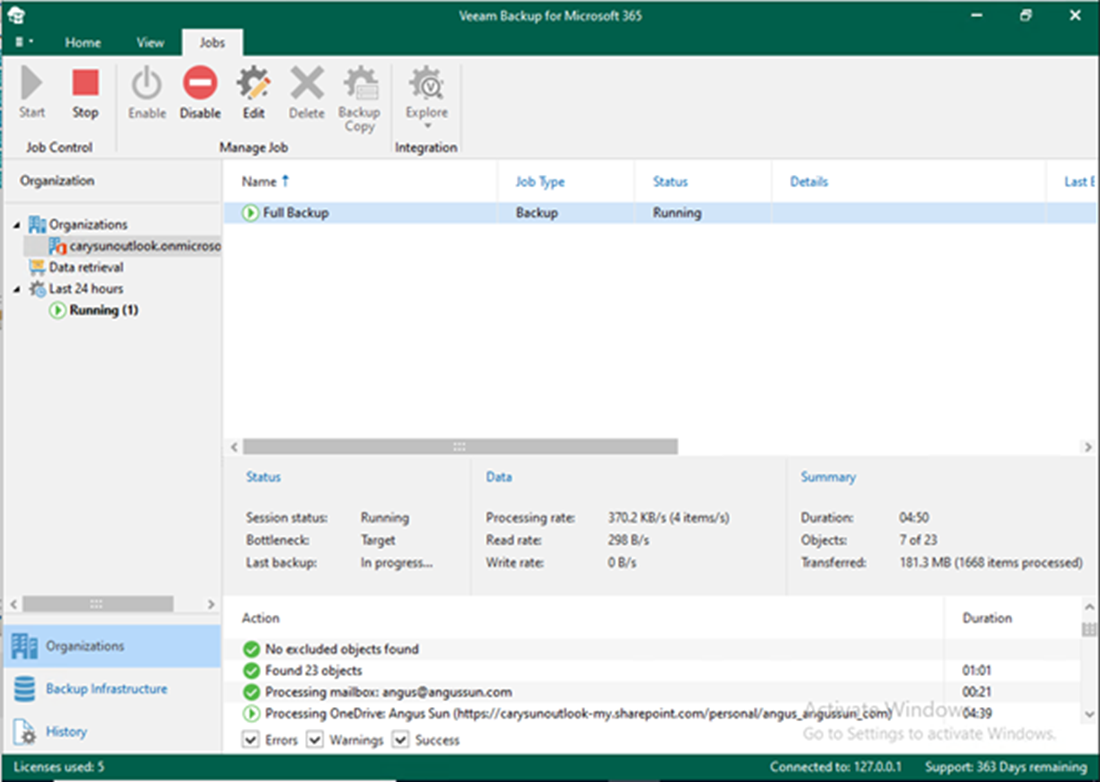The width and height of the screenshot is (1100, 782).
Task: Toggle the Errors filter checkbox
Action: coord(250,739)
